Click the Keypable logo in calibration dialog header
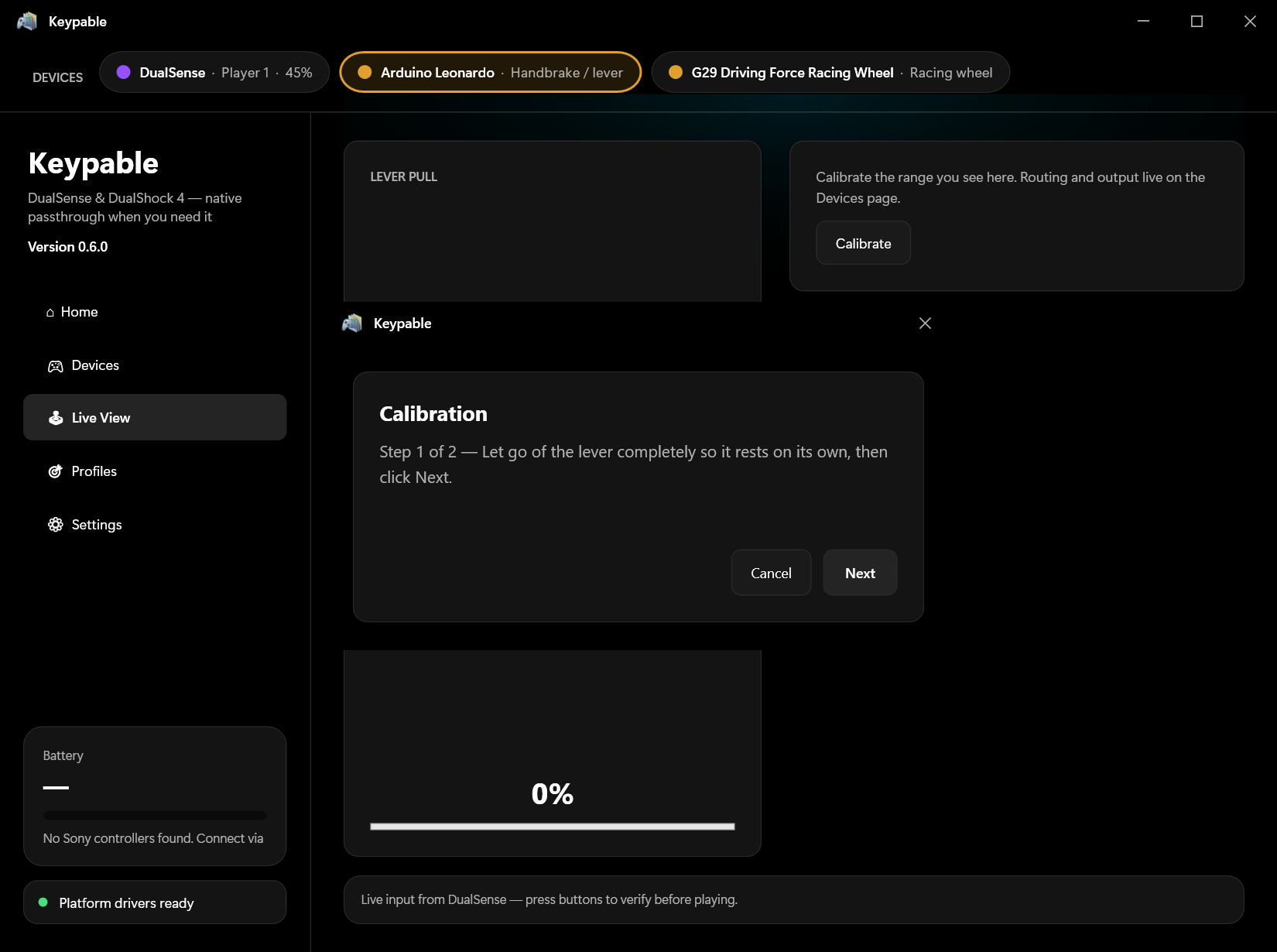Viewport: 1277px width, 952px height. point(352,323)
